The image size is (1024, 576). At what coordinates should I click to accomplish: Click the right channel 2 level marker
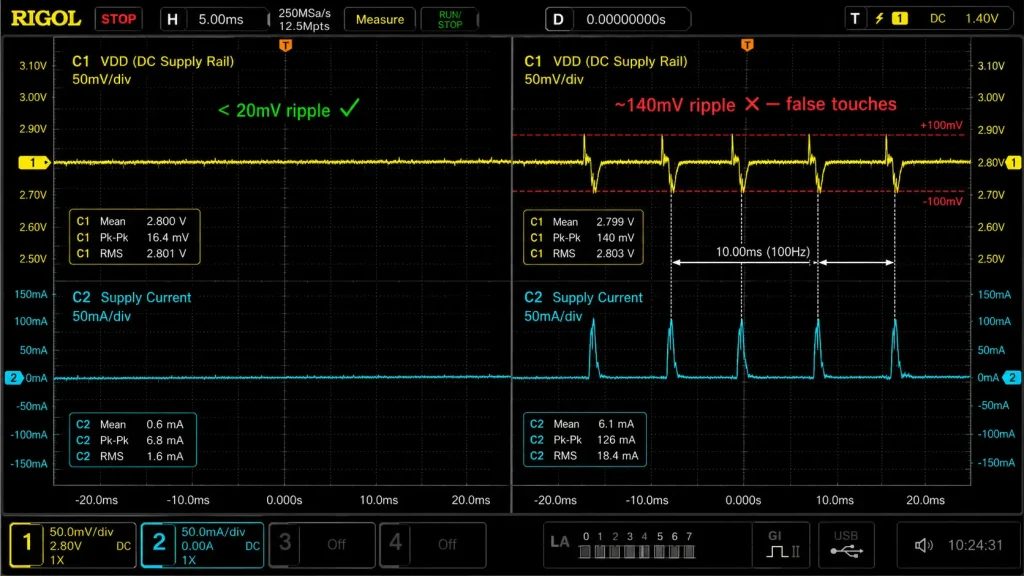tap(1012, 377)
